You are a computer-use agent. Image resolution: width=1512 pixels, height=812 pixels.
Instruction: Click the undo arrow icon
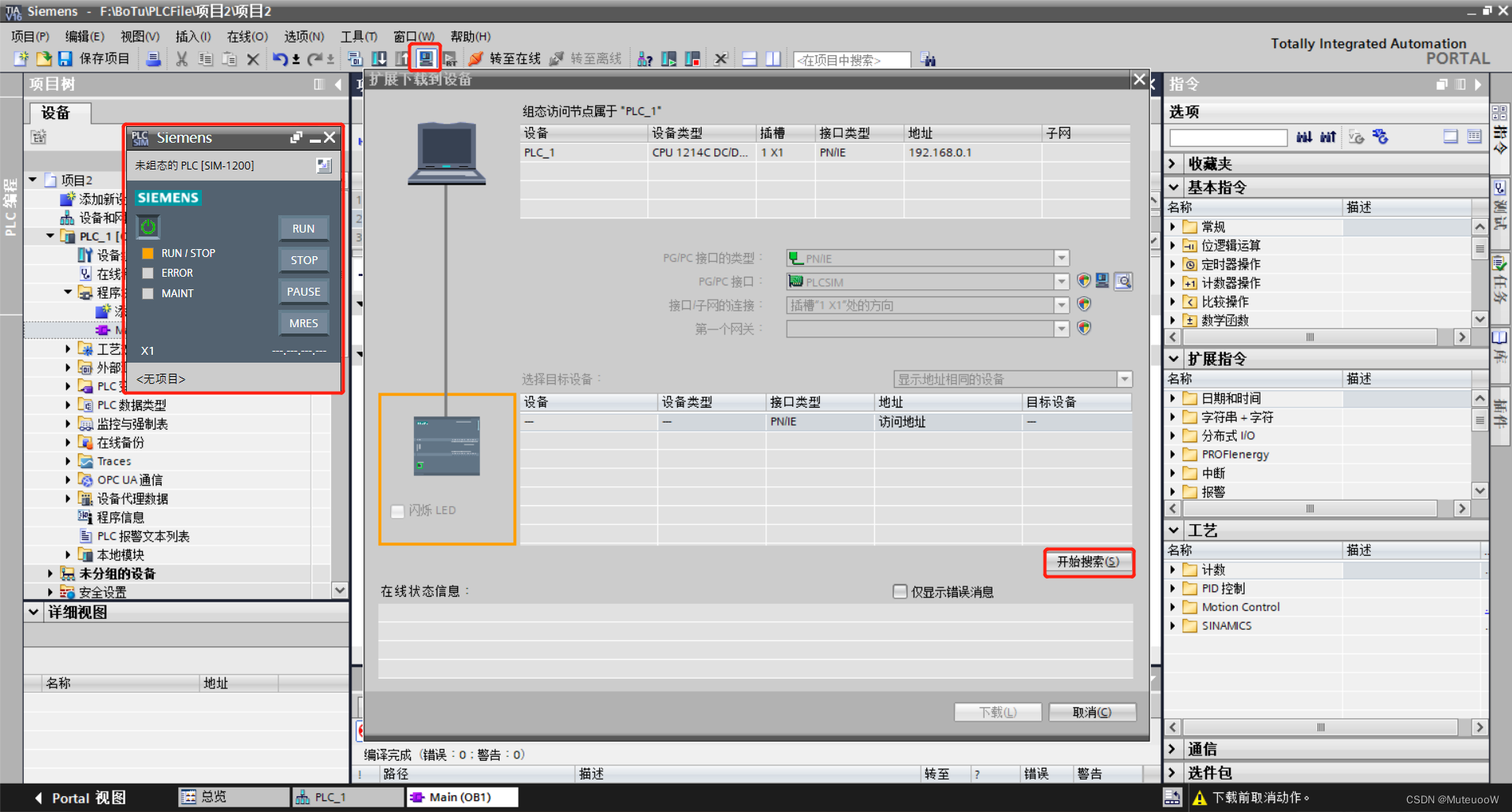pyautogui.click(x=280, y=59)
